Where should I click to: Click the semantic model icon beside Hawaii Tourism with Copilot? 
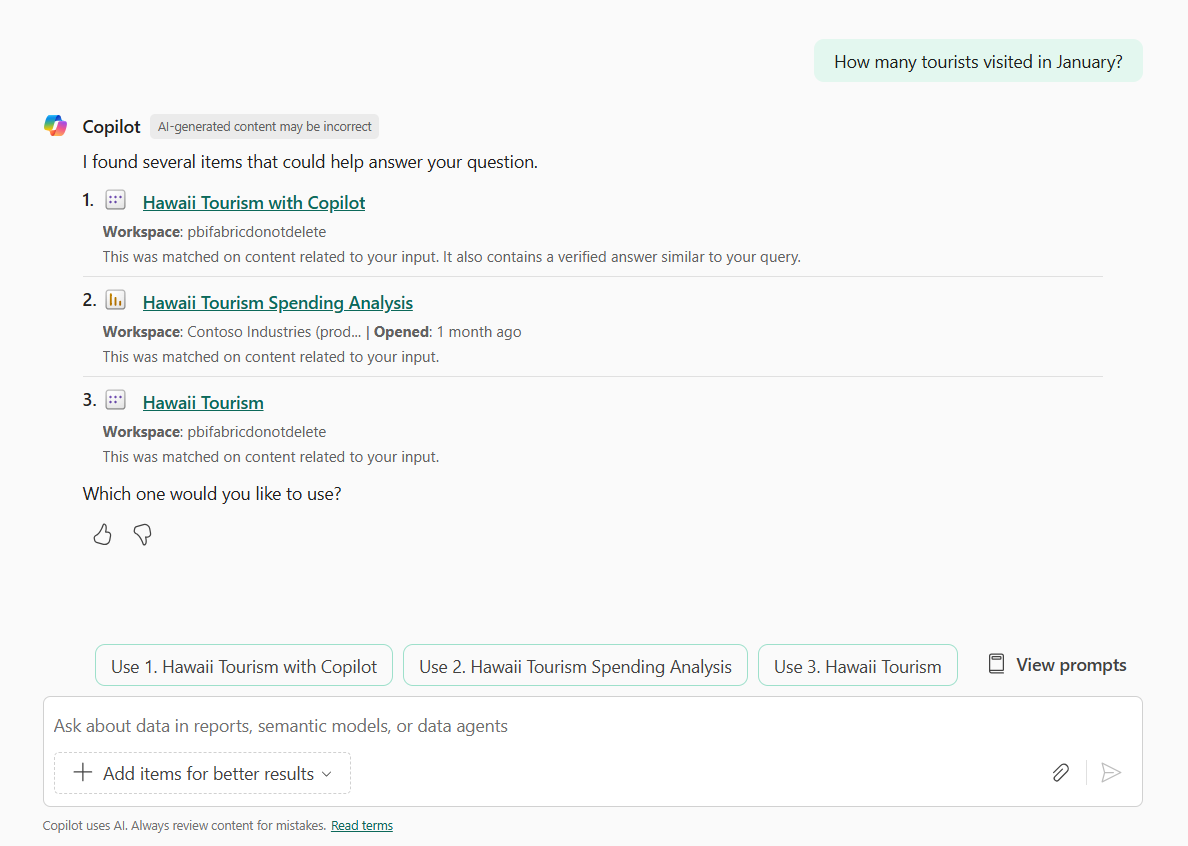[x=115, y=200]
